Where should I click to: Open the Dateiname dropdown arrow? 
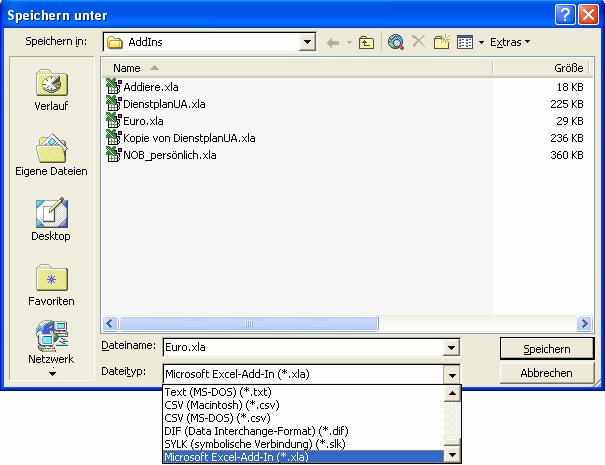tap(452, 348)
